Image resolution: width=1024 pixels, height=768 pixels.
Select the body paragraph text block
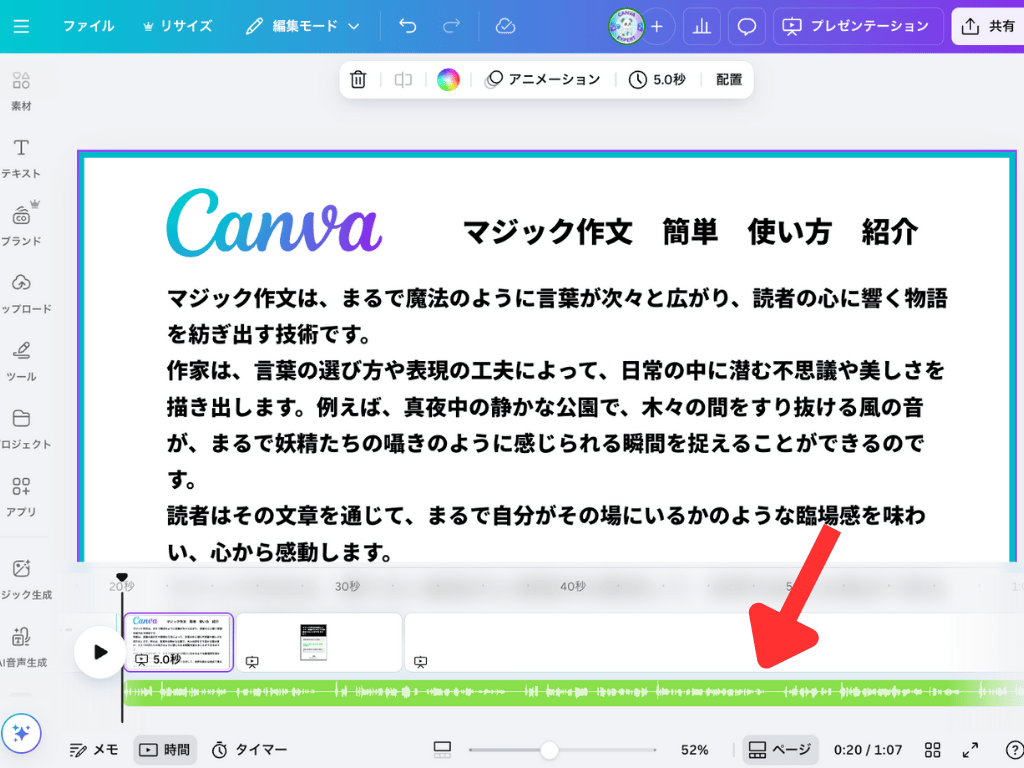coord(556,424)
